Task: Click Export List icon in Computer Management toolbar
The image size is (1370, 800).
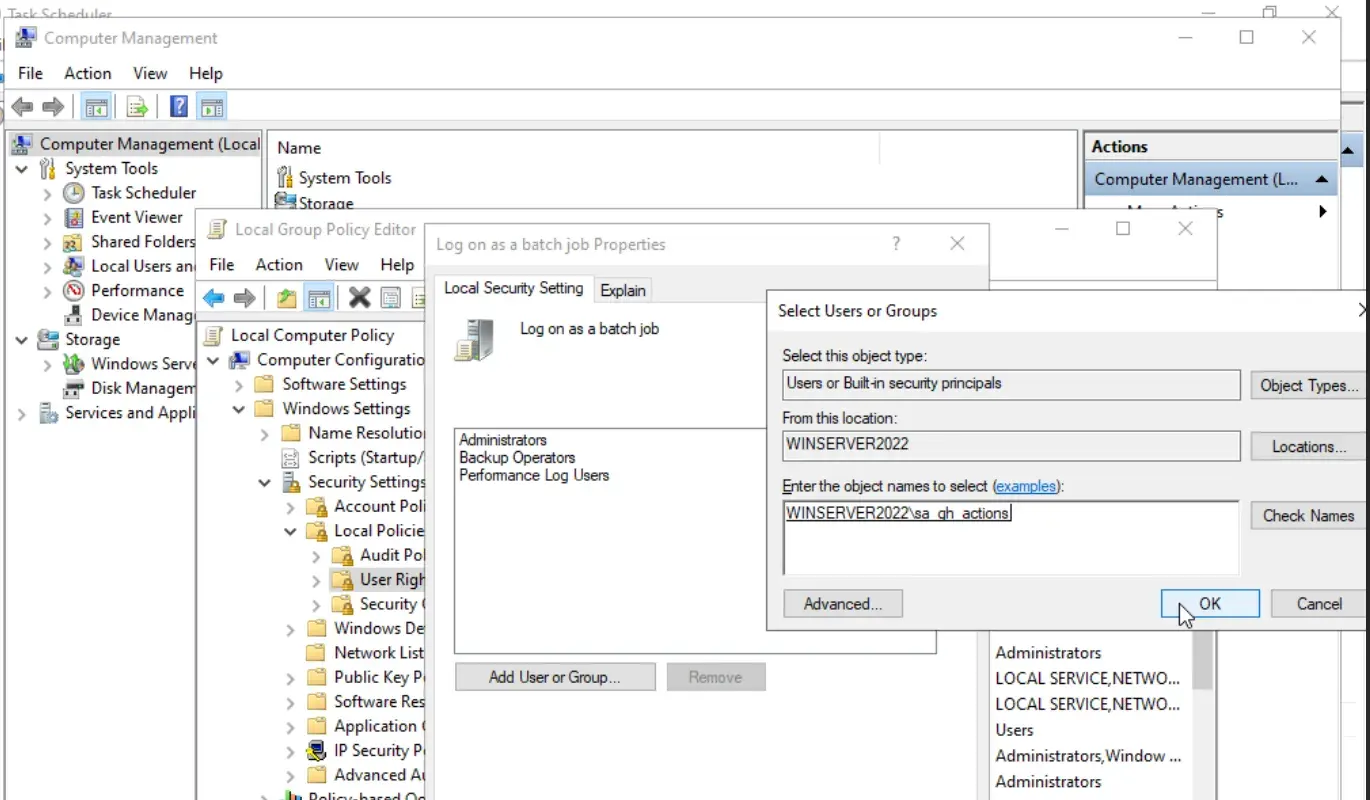Action: (x=137, y=107)
